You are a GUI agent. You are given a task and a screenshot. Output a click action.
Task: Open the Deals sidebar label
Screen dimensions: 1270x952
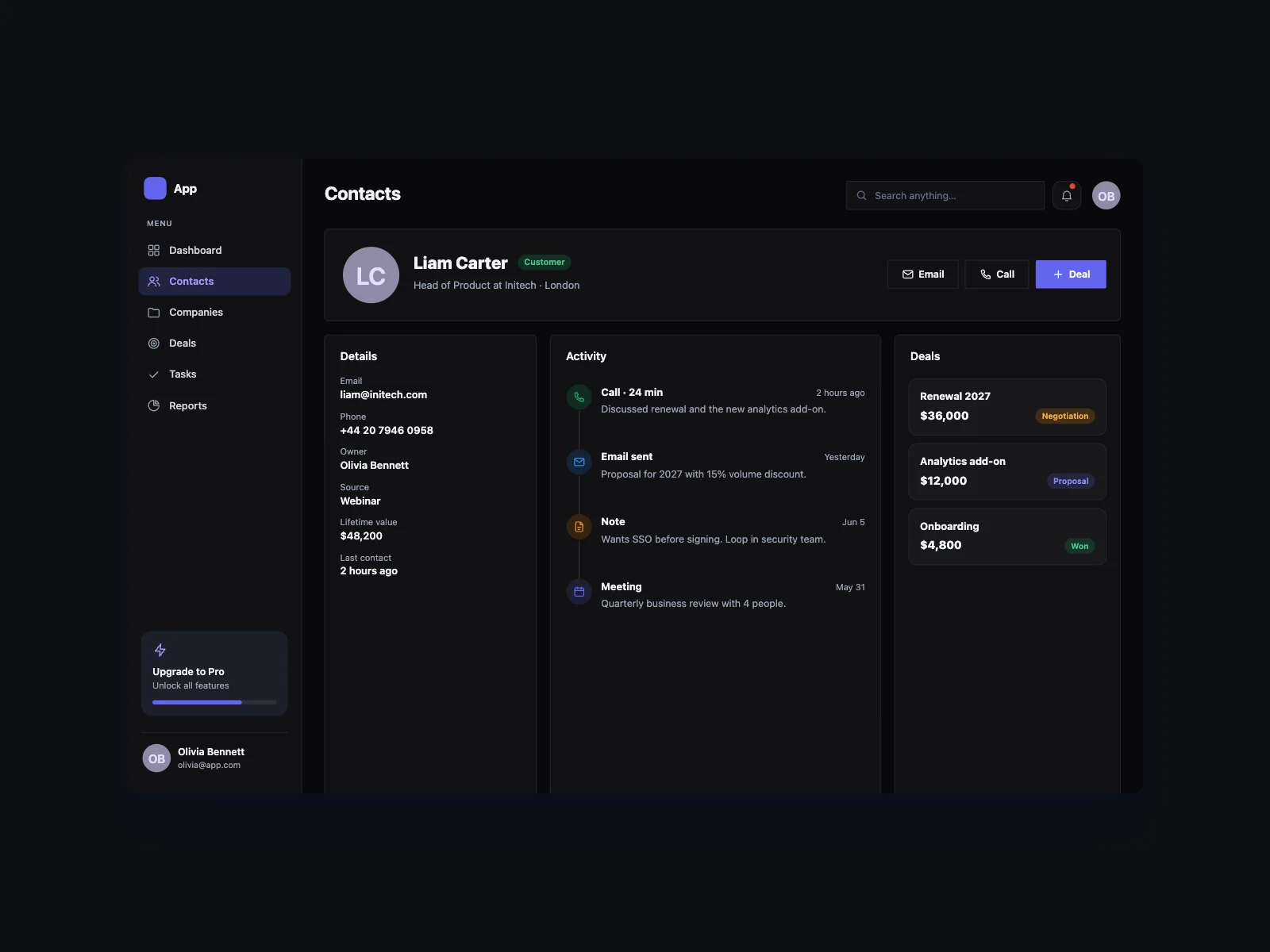(x=183, y=344)
